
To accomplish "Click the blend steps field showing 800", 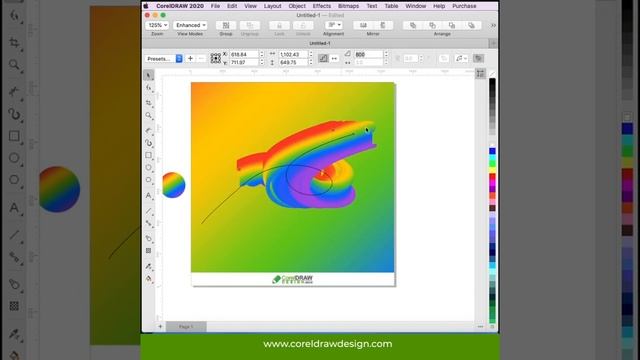I will click(369, 54).
